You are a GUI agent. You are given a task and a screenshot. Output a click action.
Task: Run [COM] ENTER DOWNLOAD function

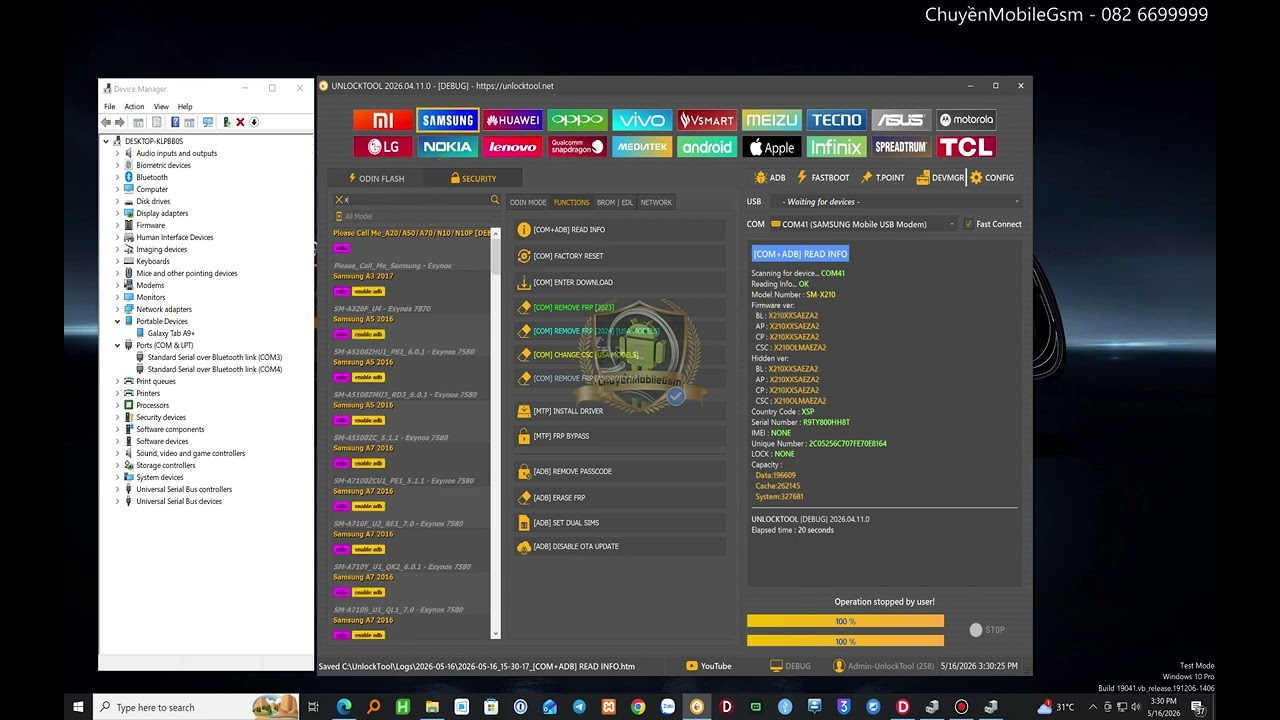coord(620,282)
